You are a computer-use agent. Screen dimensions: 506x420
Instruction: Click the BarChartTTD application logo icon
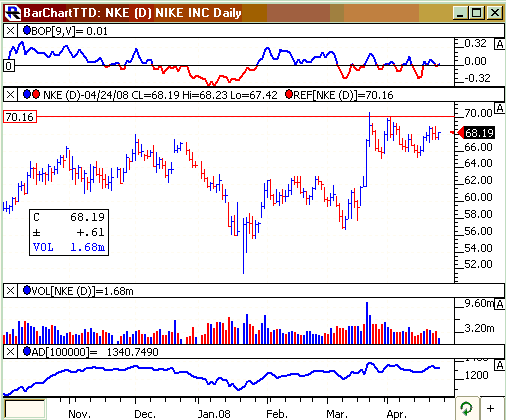(x=13, y=13)
